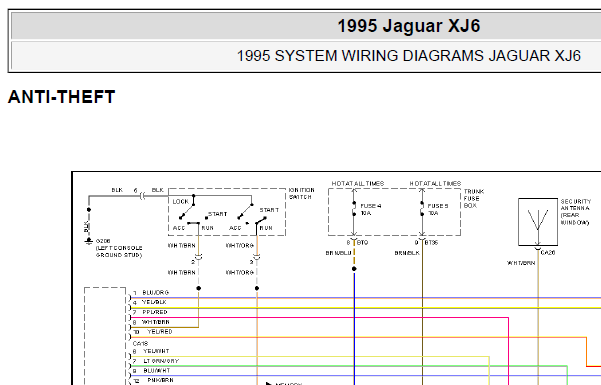Click the BRN/BLU wire label
Viewport: 601px width, 385px height.
click(x=338, y=253)
